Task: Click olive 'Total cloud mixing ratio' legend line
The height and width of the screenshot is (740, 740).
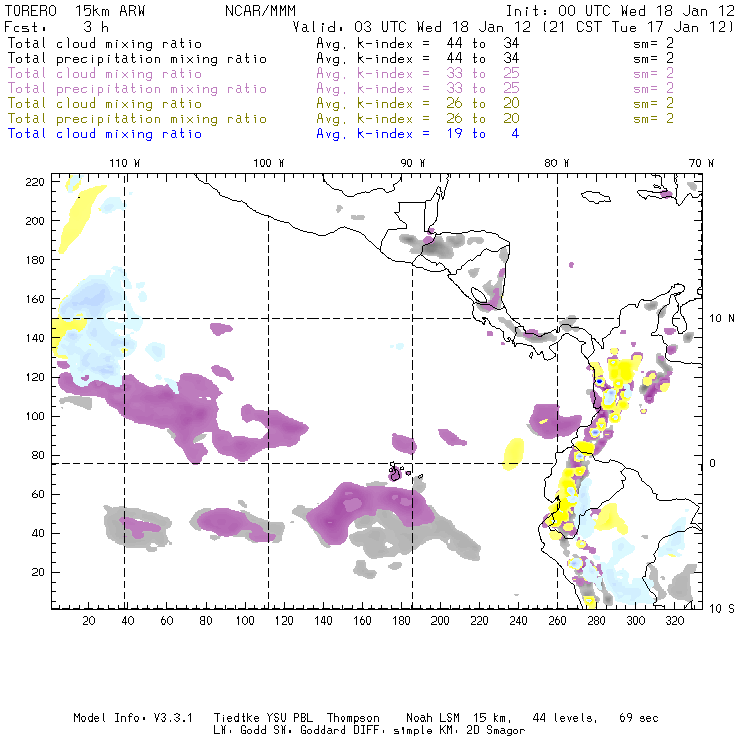Action: (x=105, y=103)
